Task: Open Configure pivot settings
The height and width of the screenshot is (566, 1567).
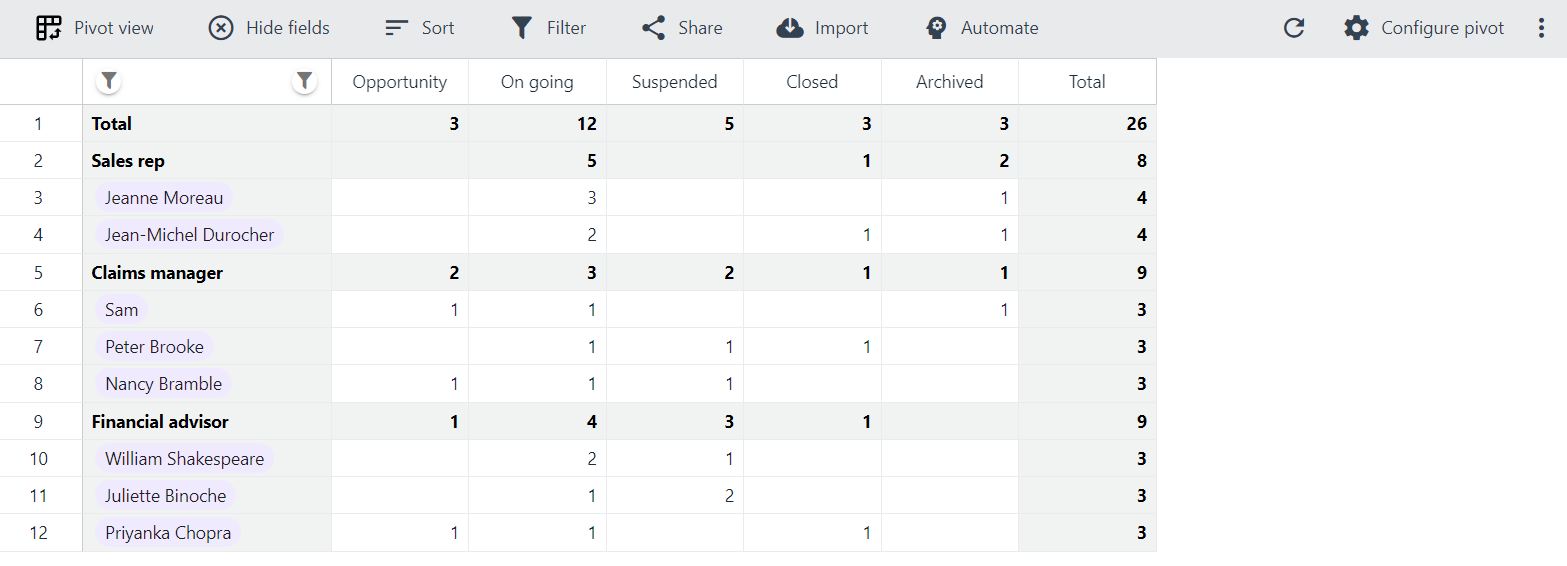Action: point(1424,28)
